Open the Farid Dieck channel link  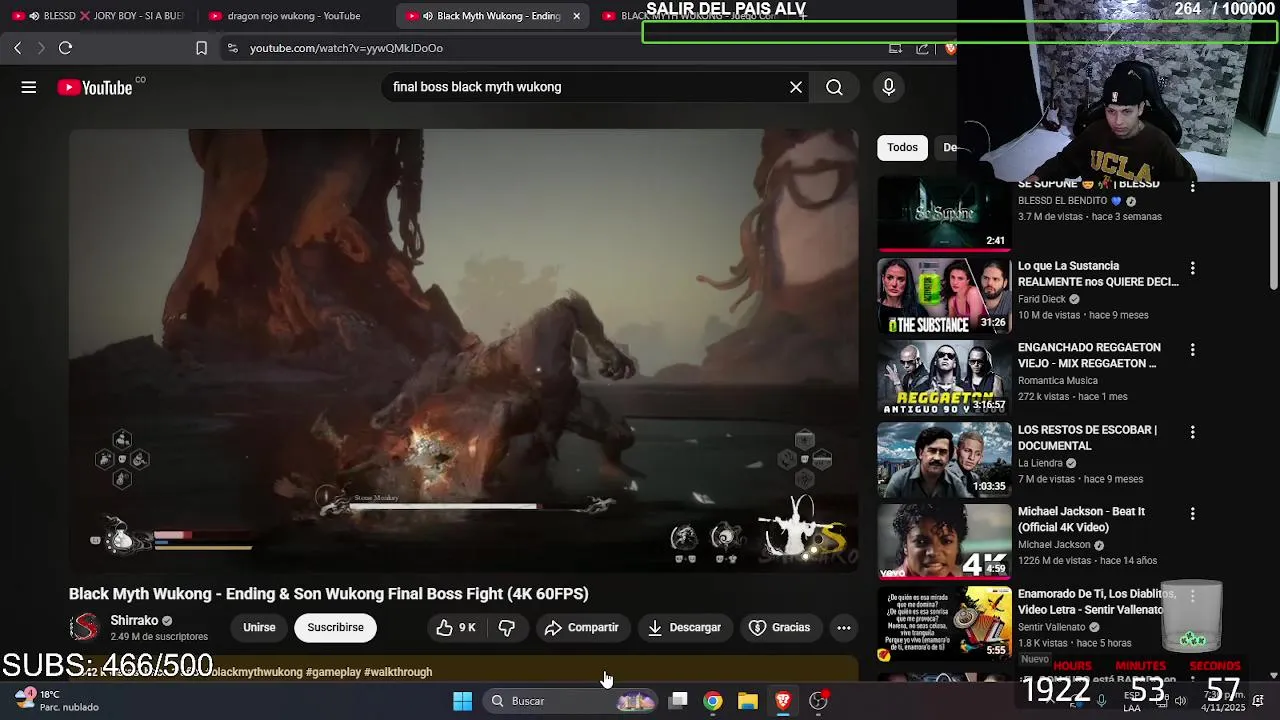pos(1042,299)
